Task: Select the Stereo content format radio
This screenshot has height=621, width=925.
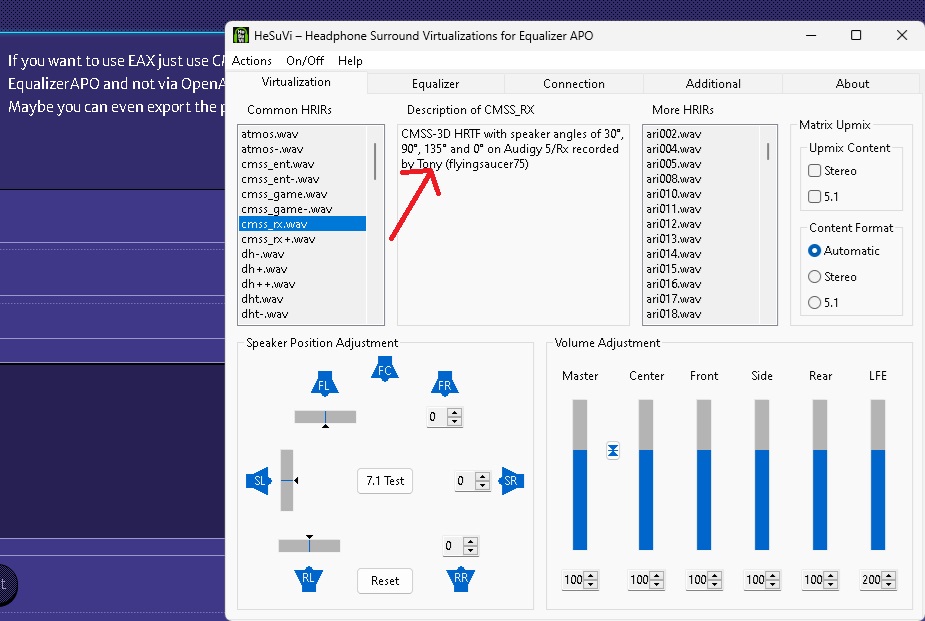Action: 815,277
